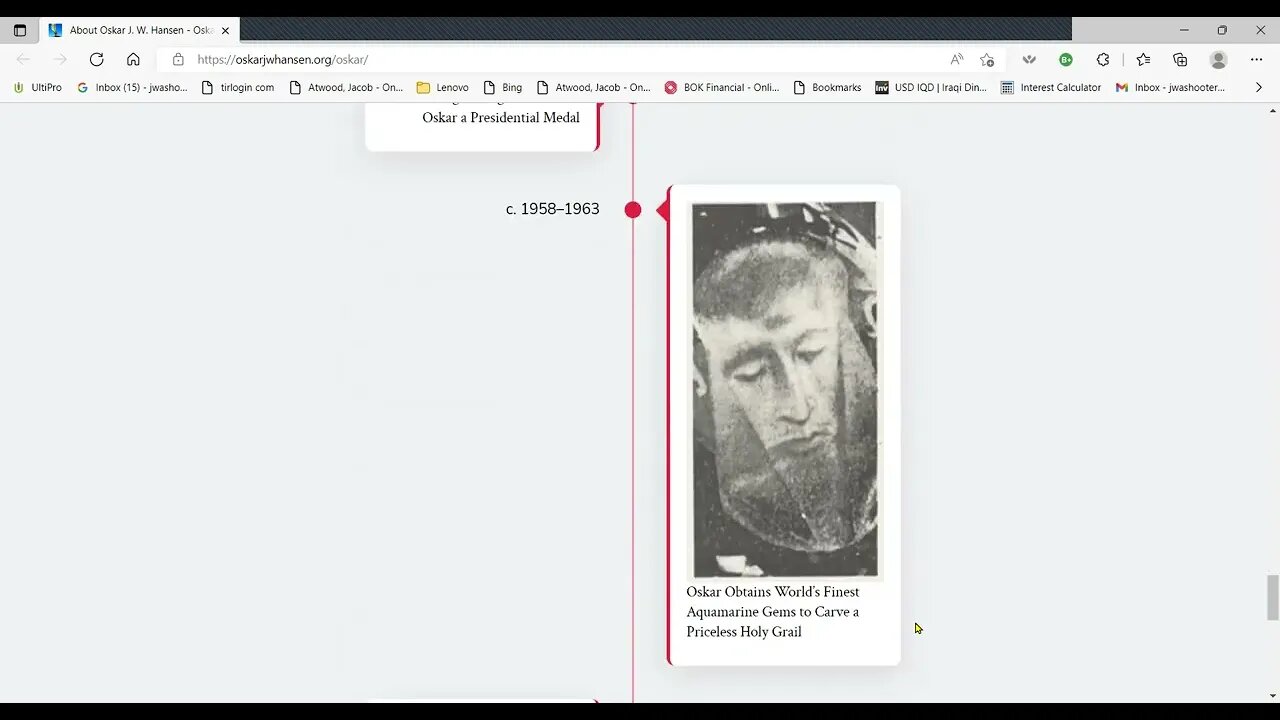Click the c. 1958–1963 date label
The width and height of the screenshot is (1280, 720).
tap(553, 209)
